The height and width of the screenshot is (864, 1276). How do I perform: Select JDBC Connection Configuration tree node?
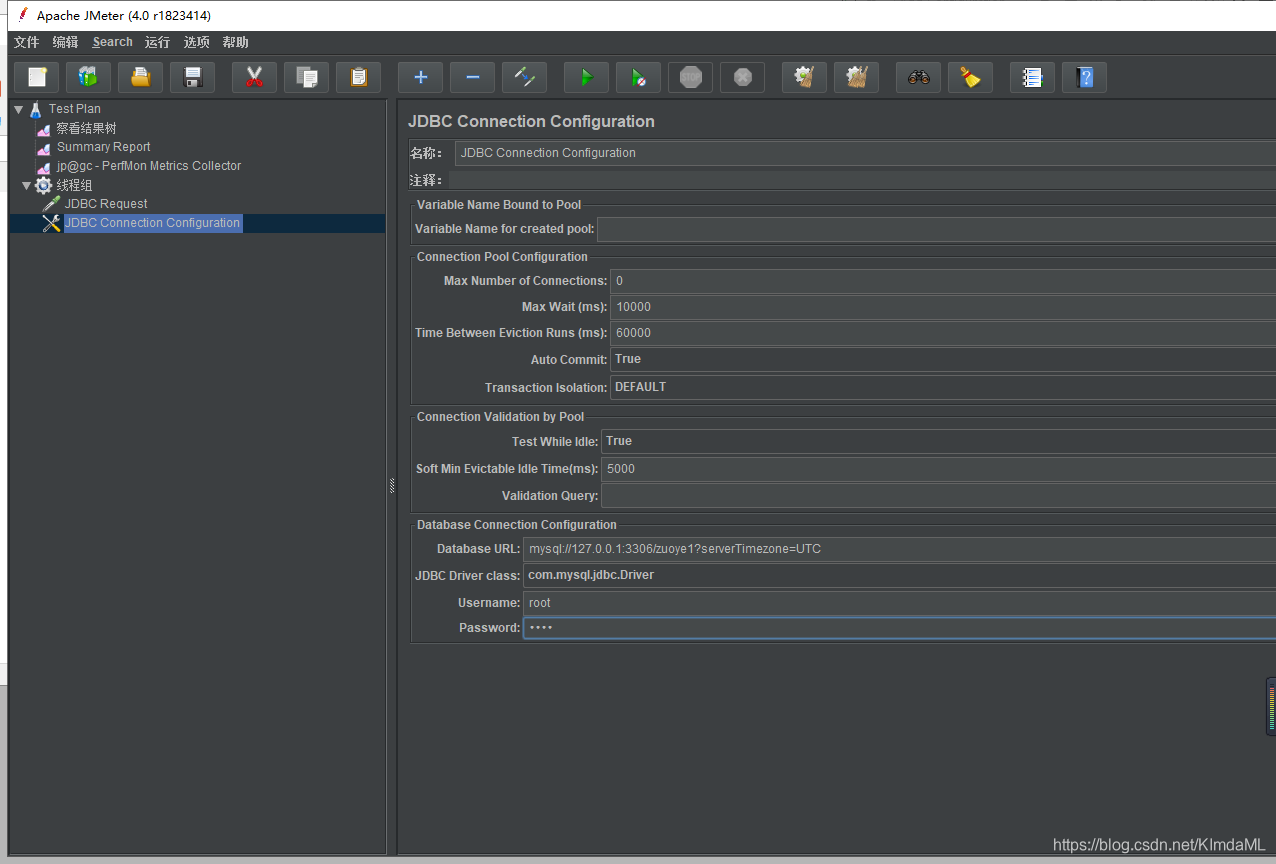pos(153,223)
